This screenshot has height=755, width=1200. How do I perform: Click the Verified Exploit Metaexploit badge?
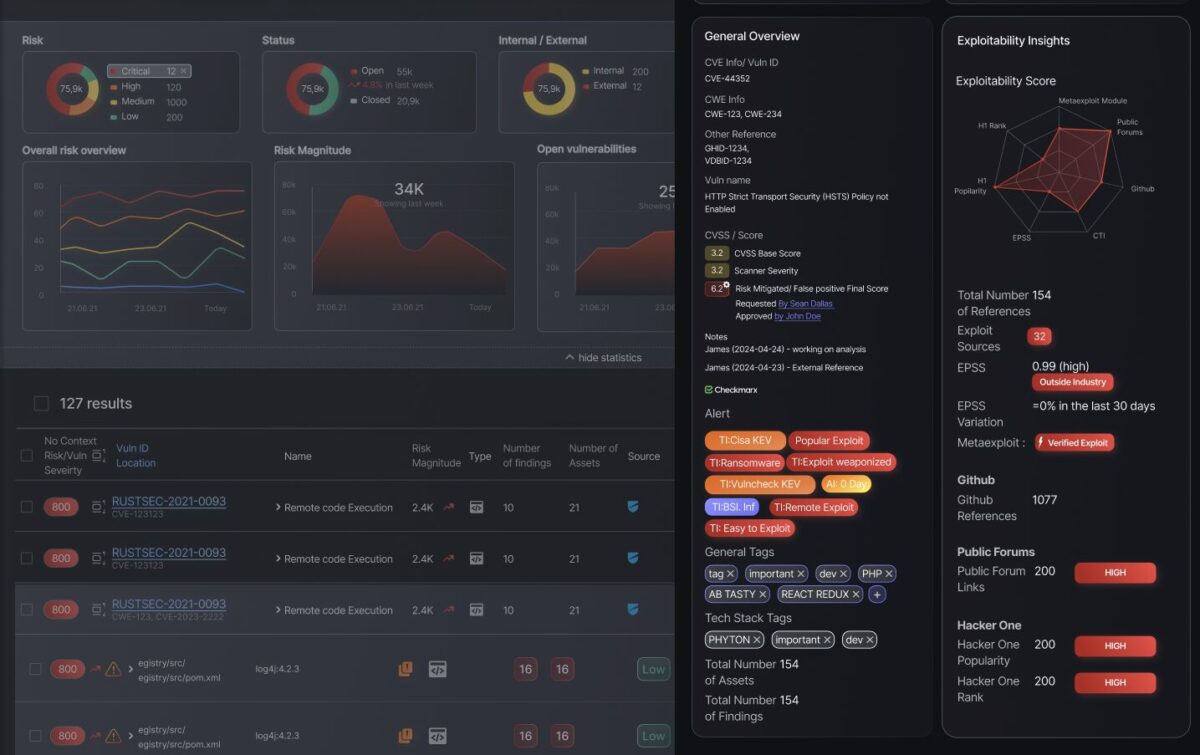coord(1074,442)
